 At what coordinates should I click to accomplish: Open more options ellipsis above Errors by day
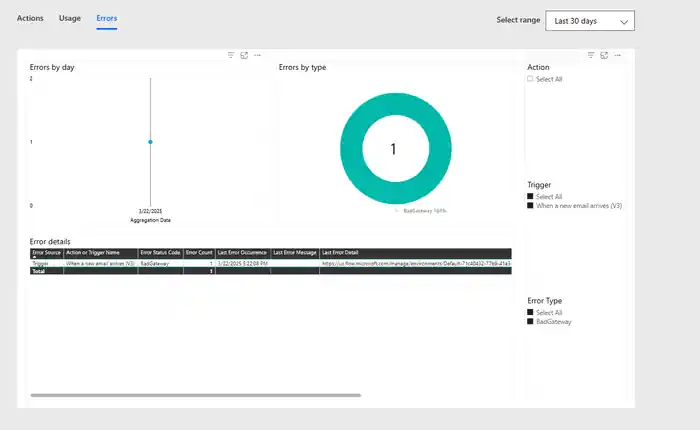[x=258, y=55]
